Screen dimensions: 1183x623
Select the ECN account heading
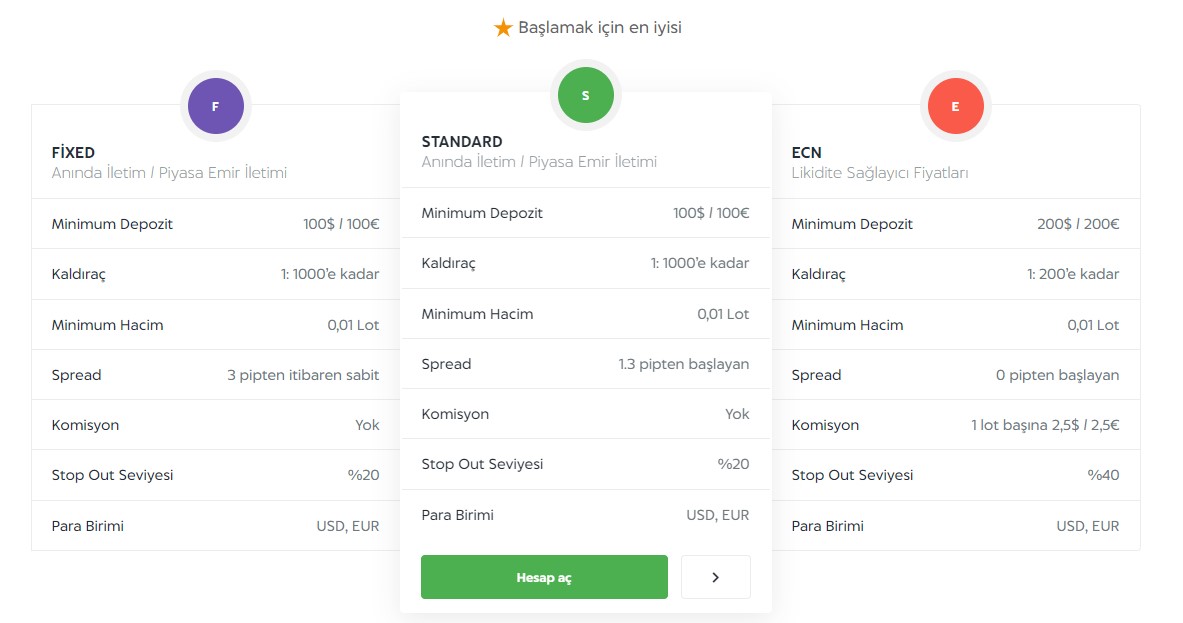point(807,152)
